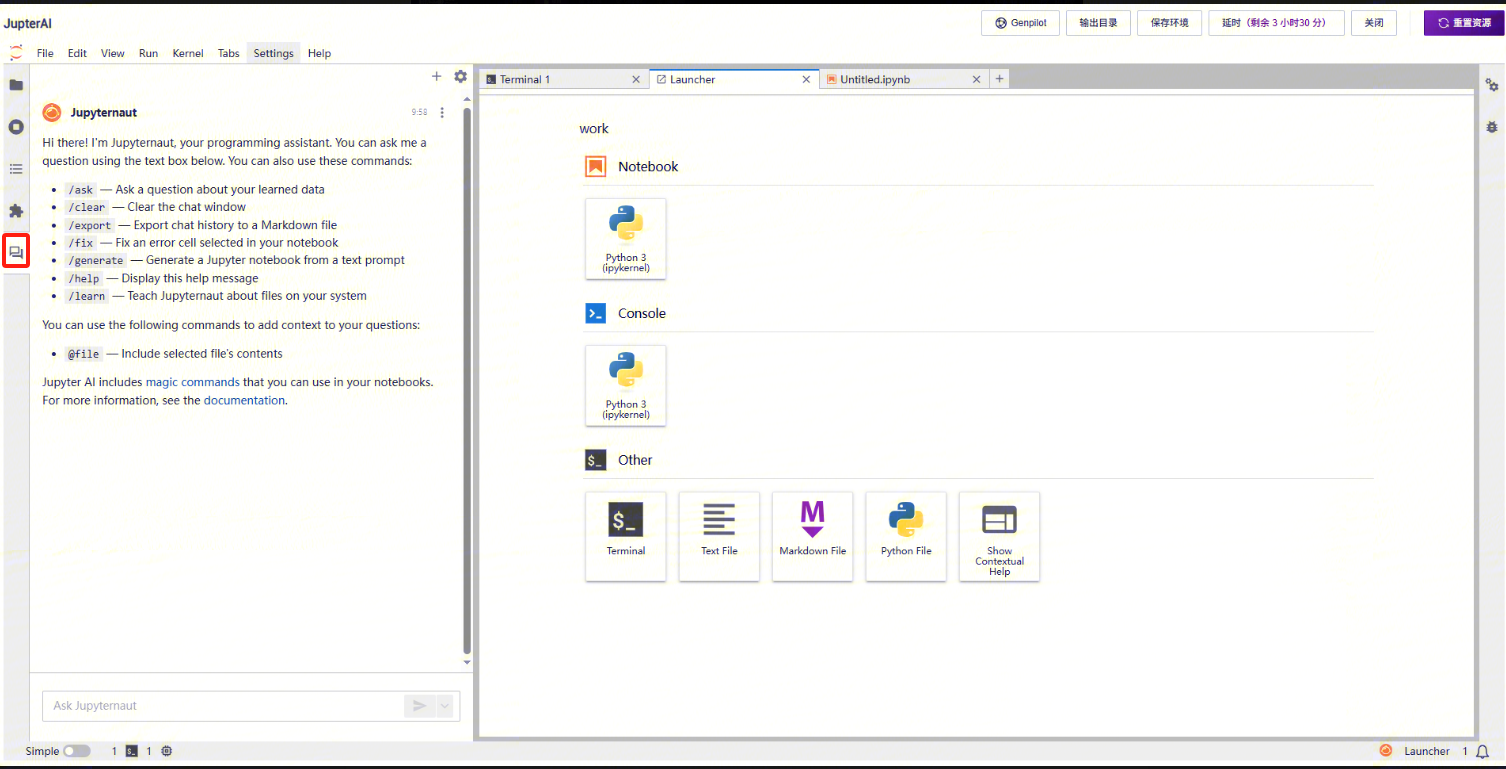The height and width of the screenshot is (769, 1506).
Task: Open the File menu
Action: 45,53
